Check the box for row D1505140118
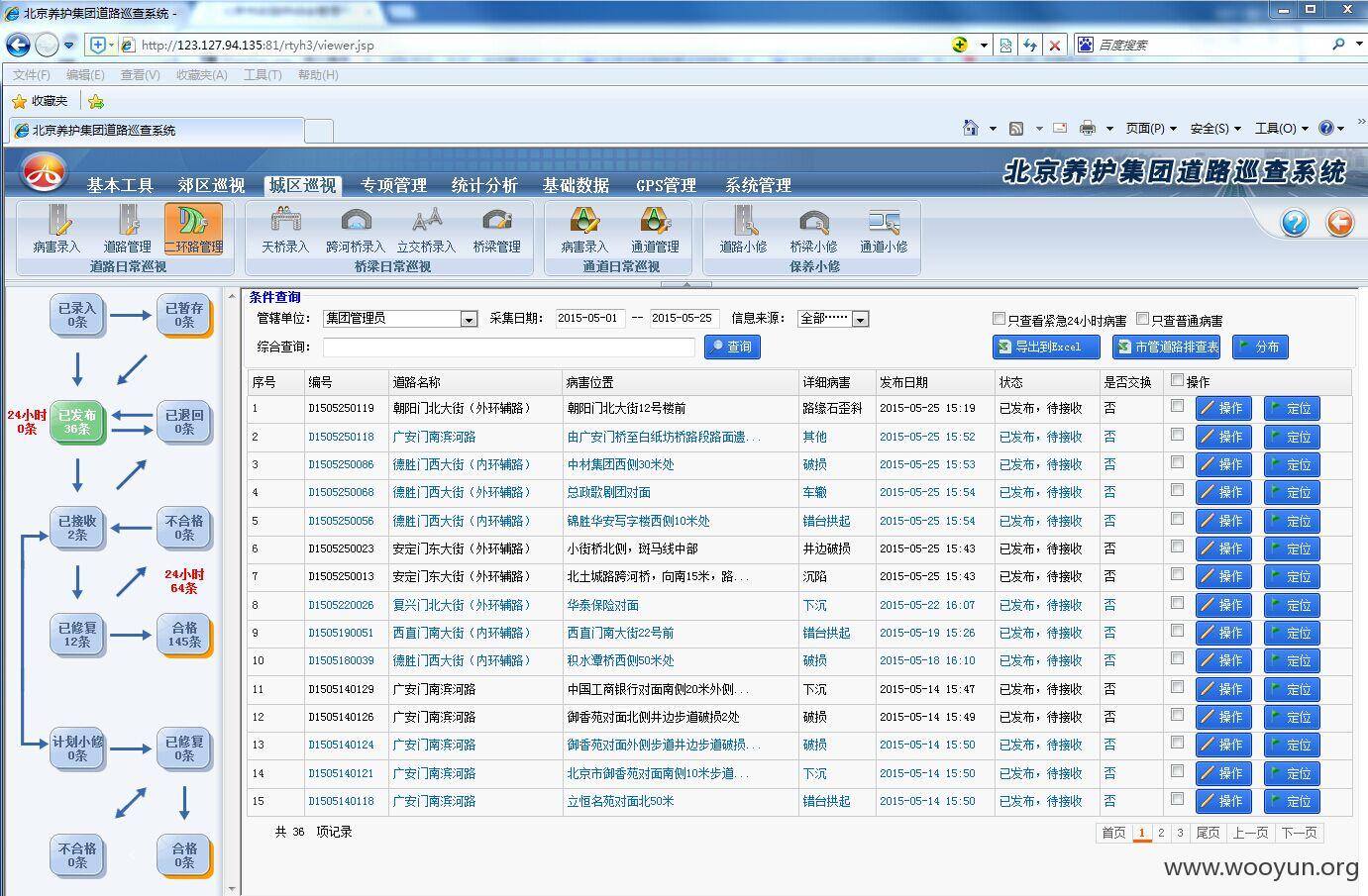The image size is (1368, 896). coord(1177,799)
